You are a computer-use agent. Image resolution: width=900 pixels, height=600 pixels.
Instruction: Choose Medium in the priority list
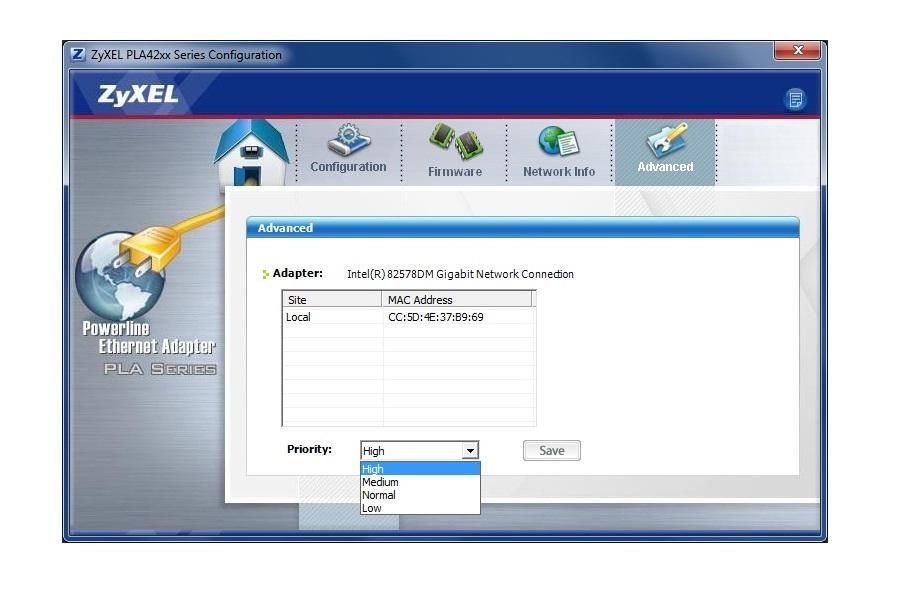(420, 482)
